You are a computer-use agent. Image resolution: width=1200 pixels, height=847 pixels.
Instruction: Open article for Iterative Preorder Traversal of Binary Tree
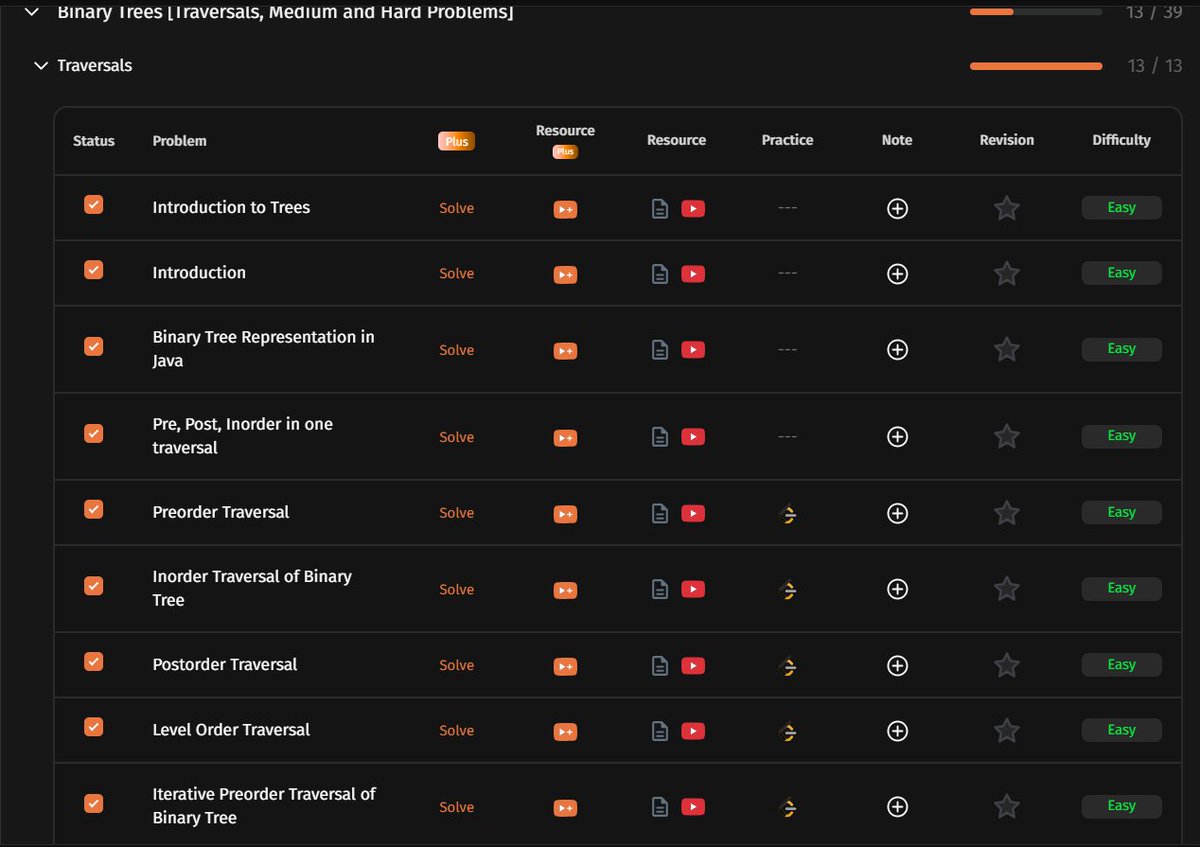pyautogui.click(x=660, y=806)
